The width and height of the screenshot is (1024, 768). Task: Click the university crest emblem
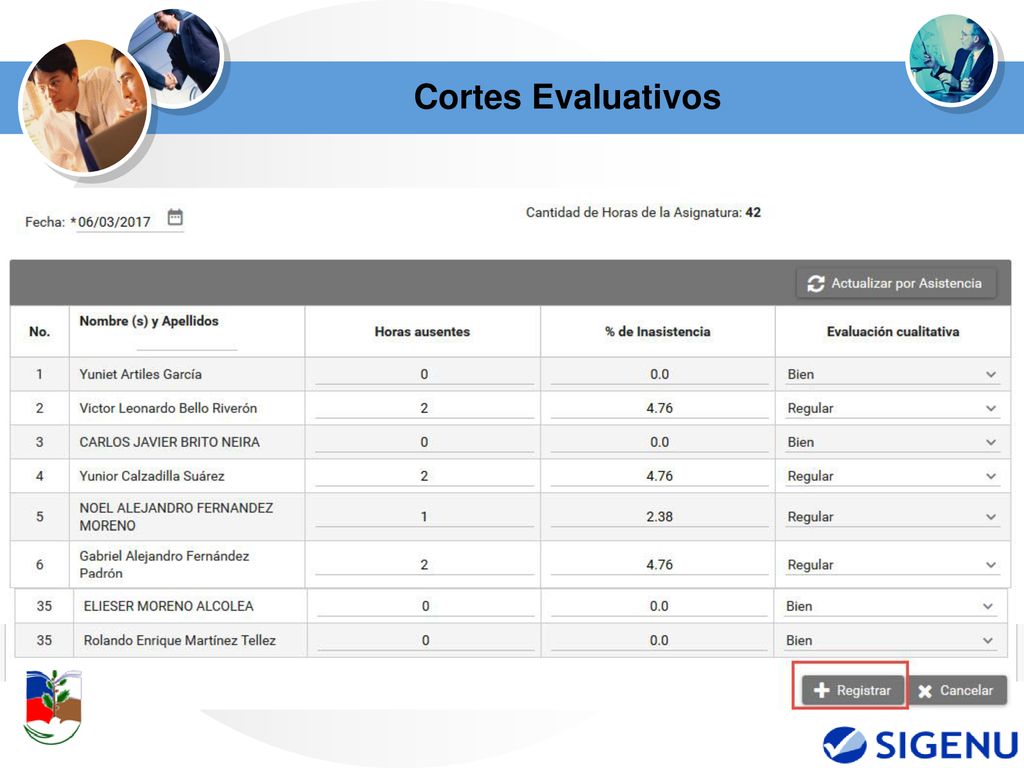pos(52,707)
